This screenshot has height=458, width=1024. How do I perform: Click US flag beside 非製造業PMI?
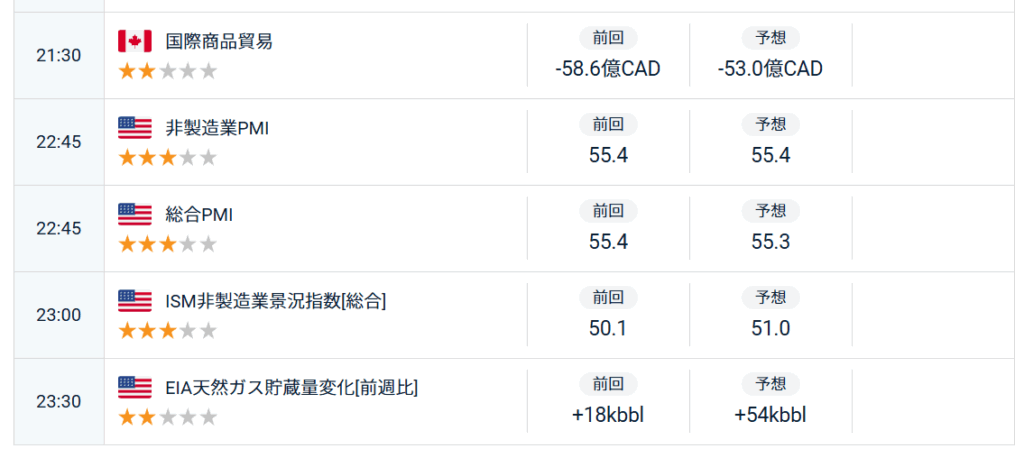click(x=135, y=127)
